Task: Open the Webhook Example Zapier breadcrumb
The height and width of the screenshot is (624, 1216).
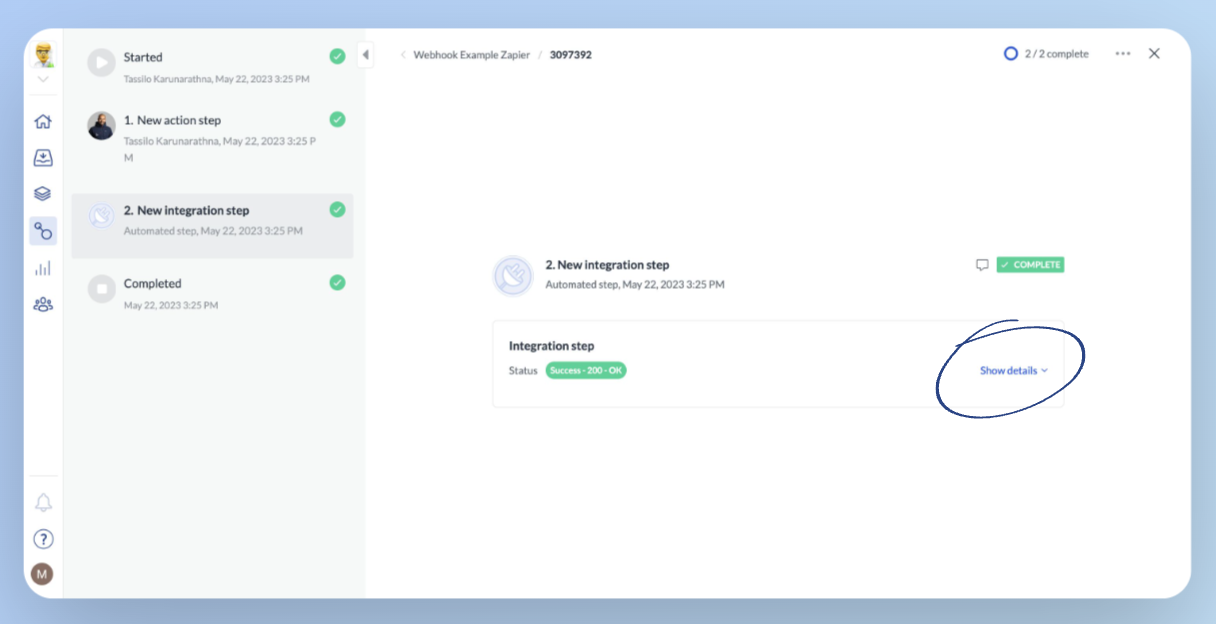Action: [x=472, y=55]
